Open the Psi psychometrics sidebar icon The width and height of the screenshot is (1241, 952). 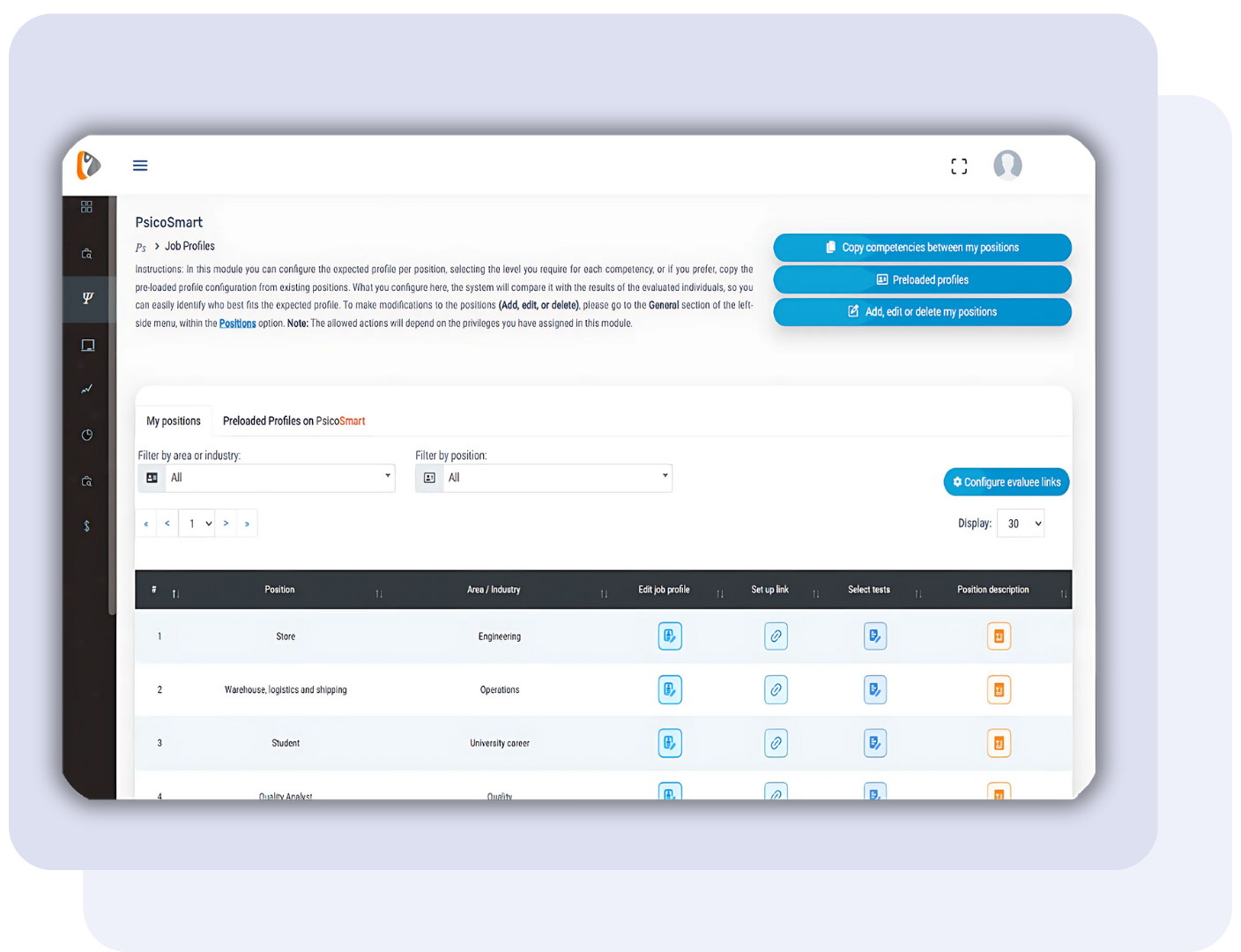coord(87,298)
